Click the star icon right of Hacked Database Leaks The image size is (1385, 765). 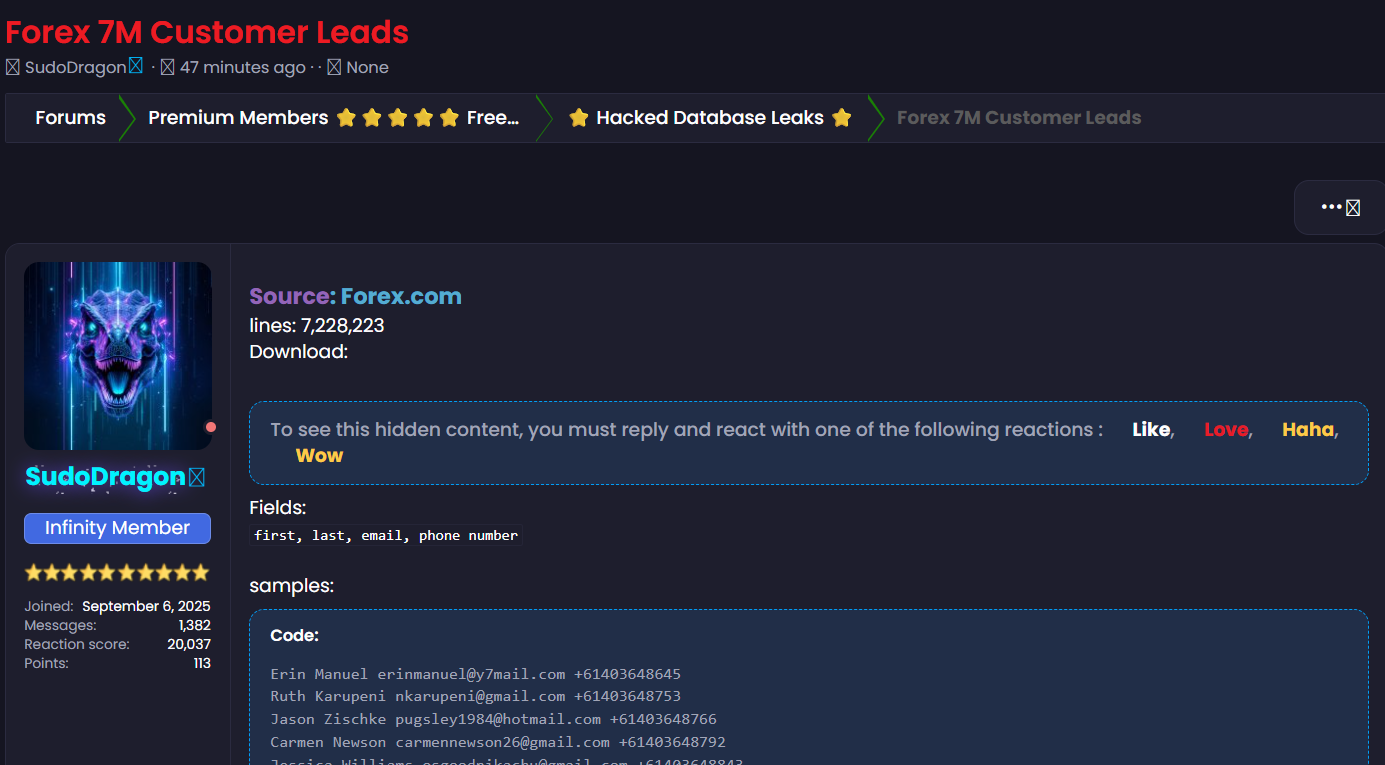[x=841, y=118]
